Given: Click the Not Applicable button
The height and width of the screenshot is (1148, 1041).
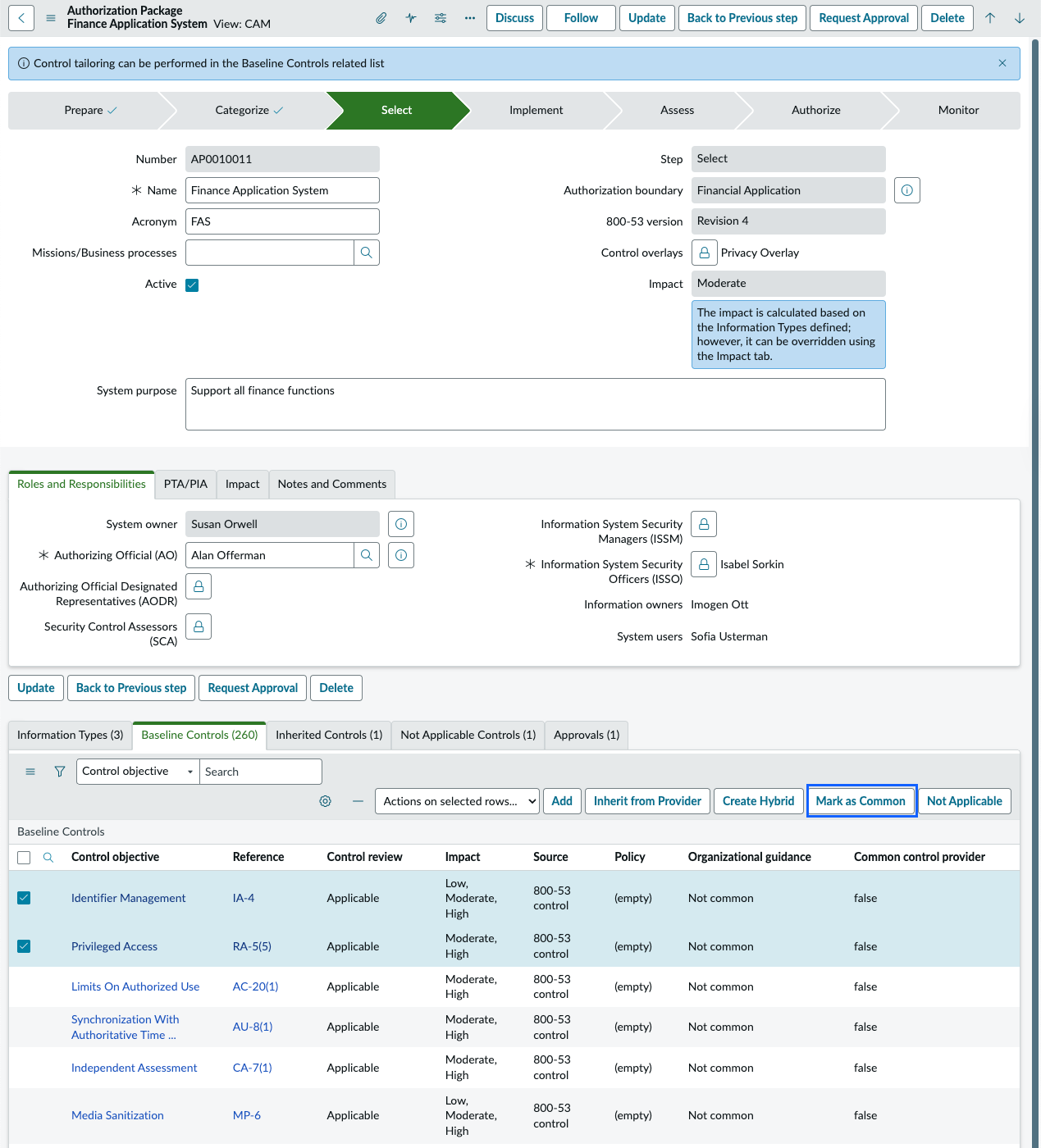Looking at the screenshot, I should click(x=965, y=801).
